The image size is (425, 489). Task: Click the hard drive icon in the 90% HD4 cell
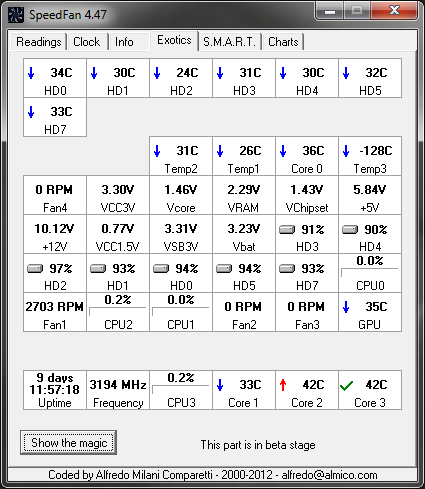point(350,229)
